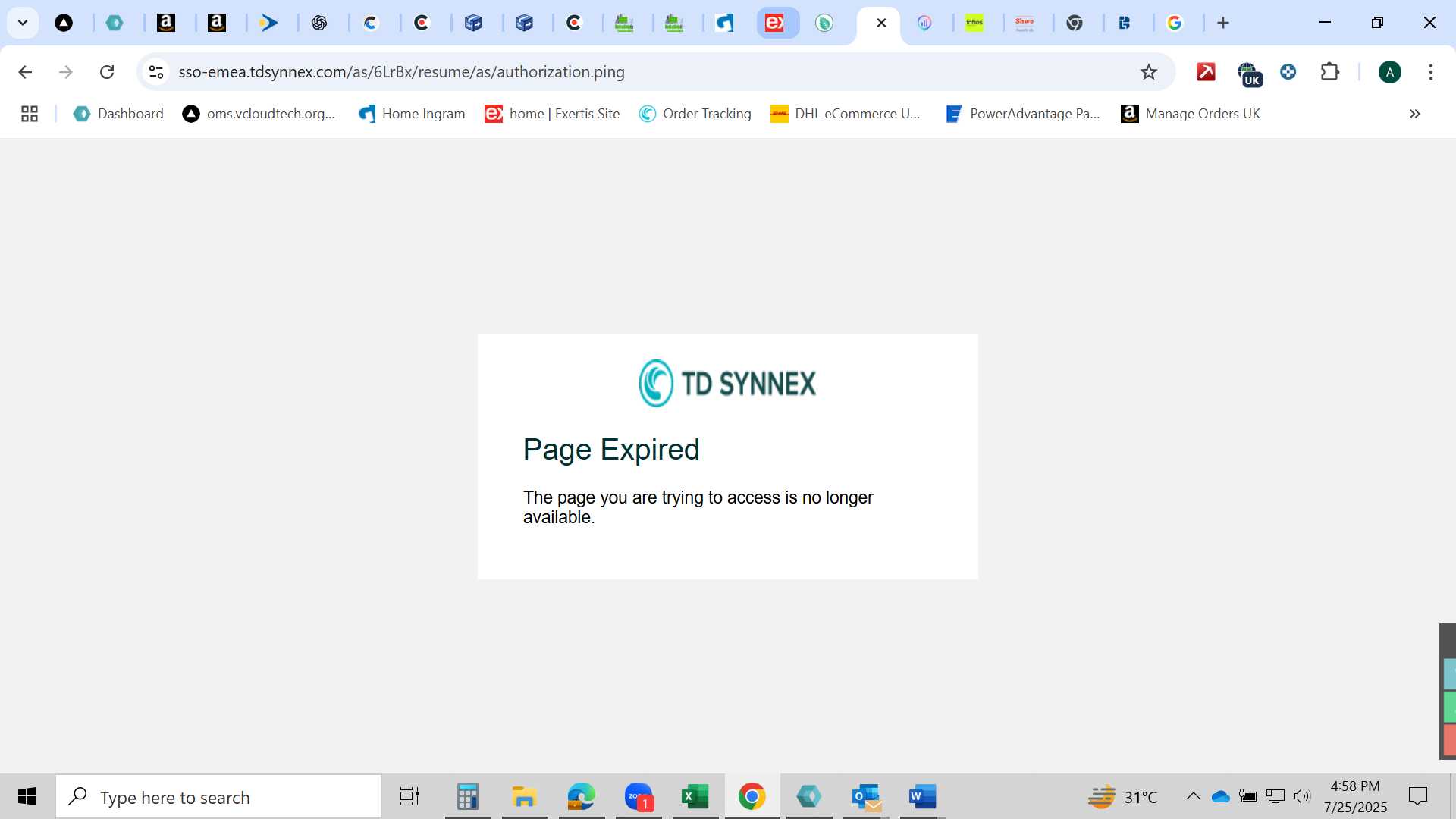Click the forward navigation arrow
The width and height of the screenshot is (1456, 819).
tap(66, 72)
